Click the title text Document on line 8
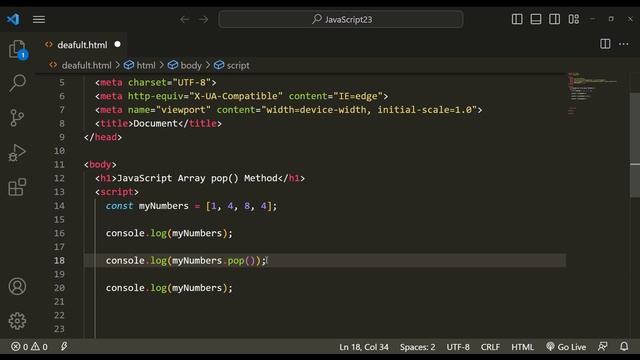The height and width of the screenshot is (360, 640). point(156,123)
